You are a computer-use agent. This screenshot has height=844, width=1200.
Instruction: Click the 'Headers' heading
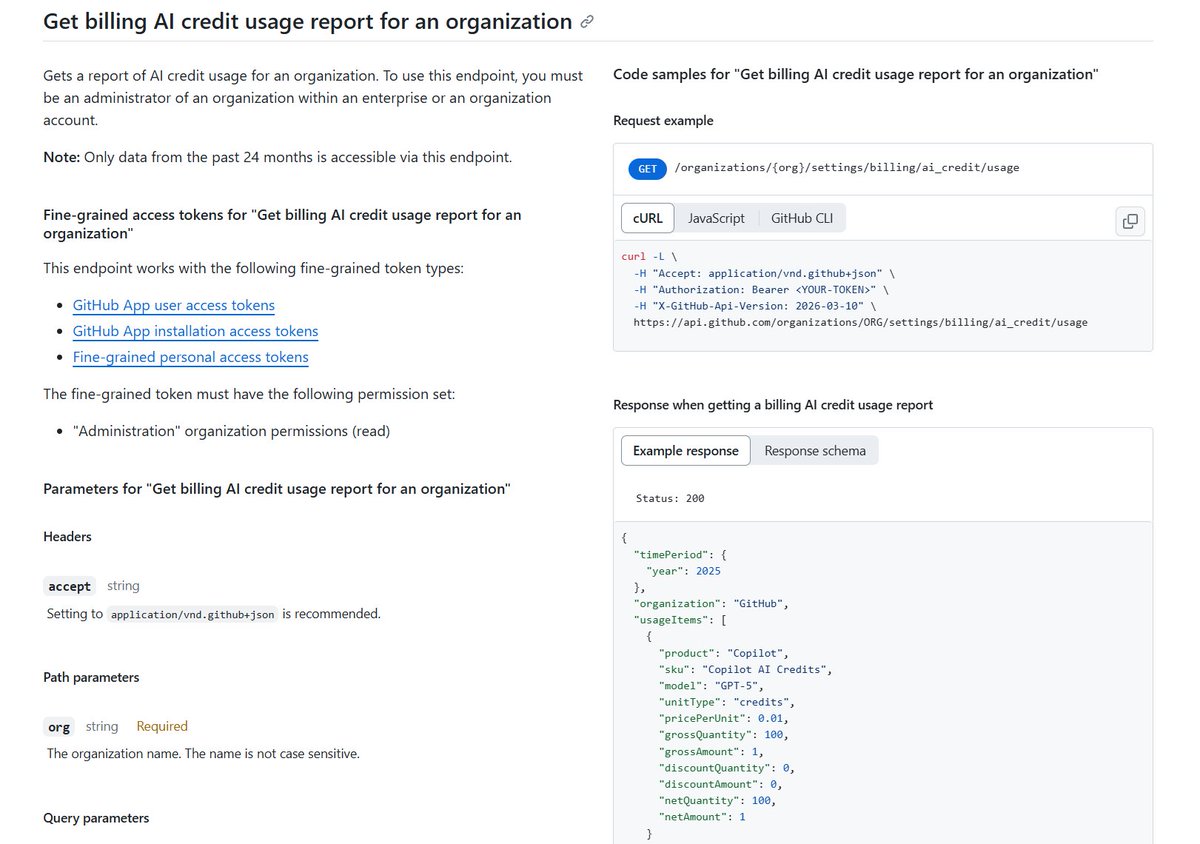[x=67, y=537]
